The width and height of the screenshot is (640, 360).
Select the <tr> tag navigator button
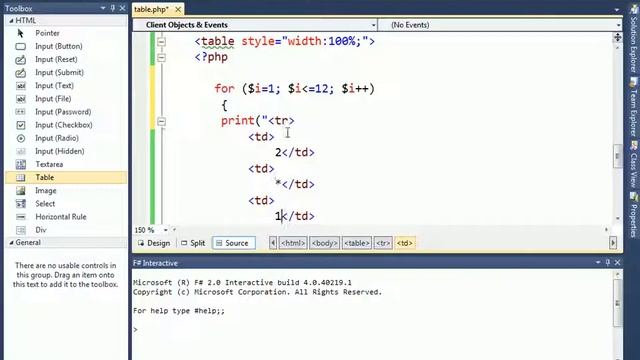pyautogui.click(x=383, y=243)
